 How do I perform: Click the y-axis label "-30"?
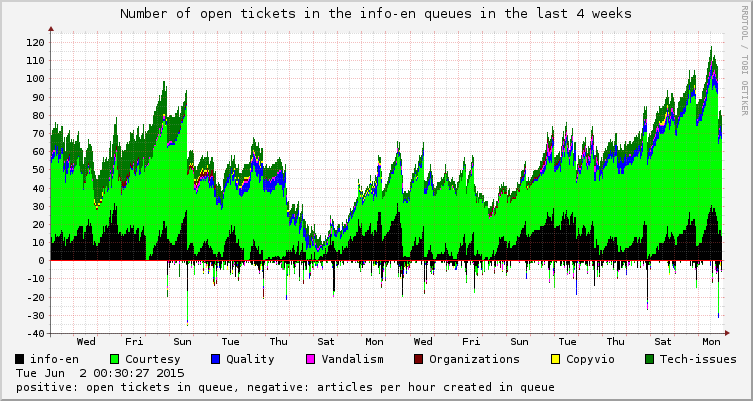[35, 316]
